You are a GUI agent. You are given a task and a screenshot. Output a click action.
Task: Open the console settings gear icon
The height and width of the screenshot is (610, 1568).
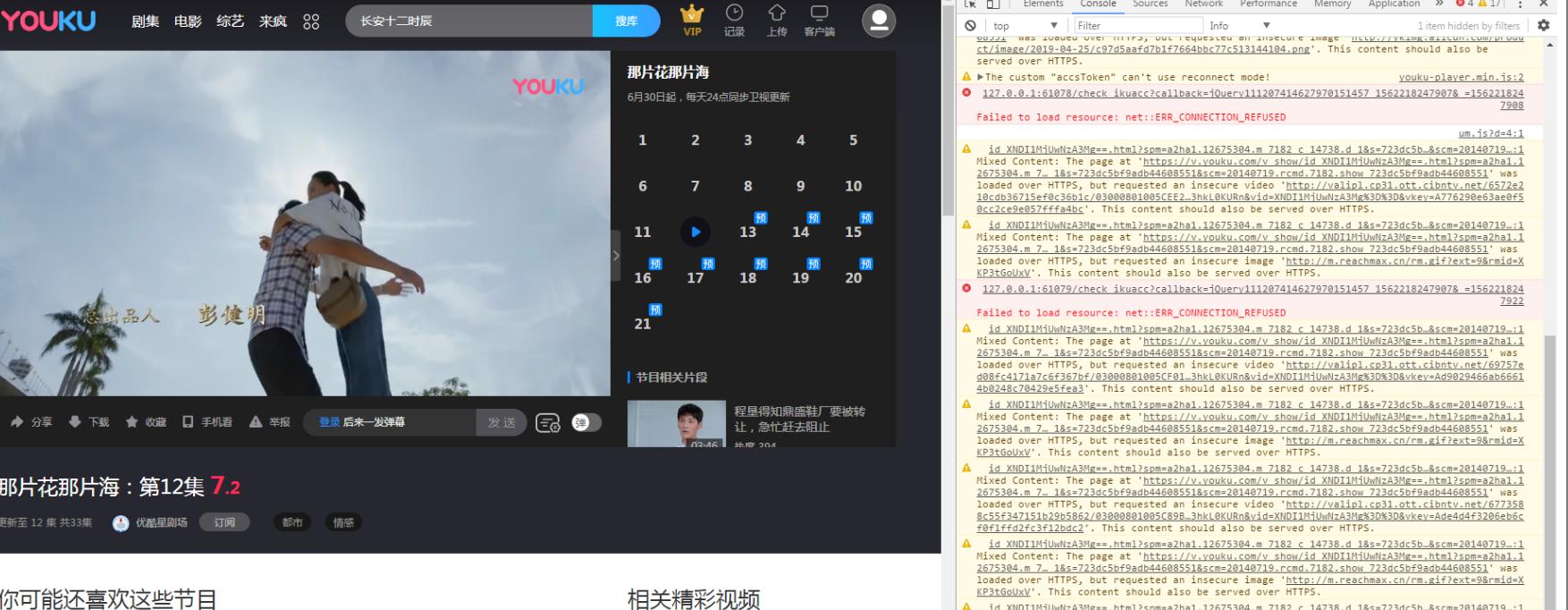1543,26
